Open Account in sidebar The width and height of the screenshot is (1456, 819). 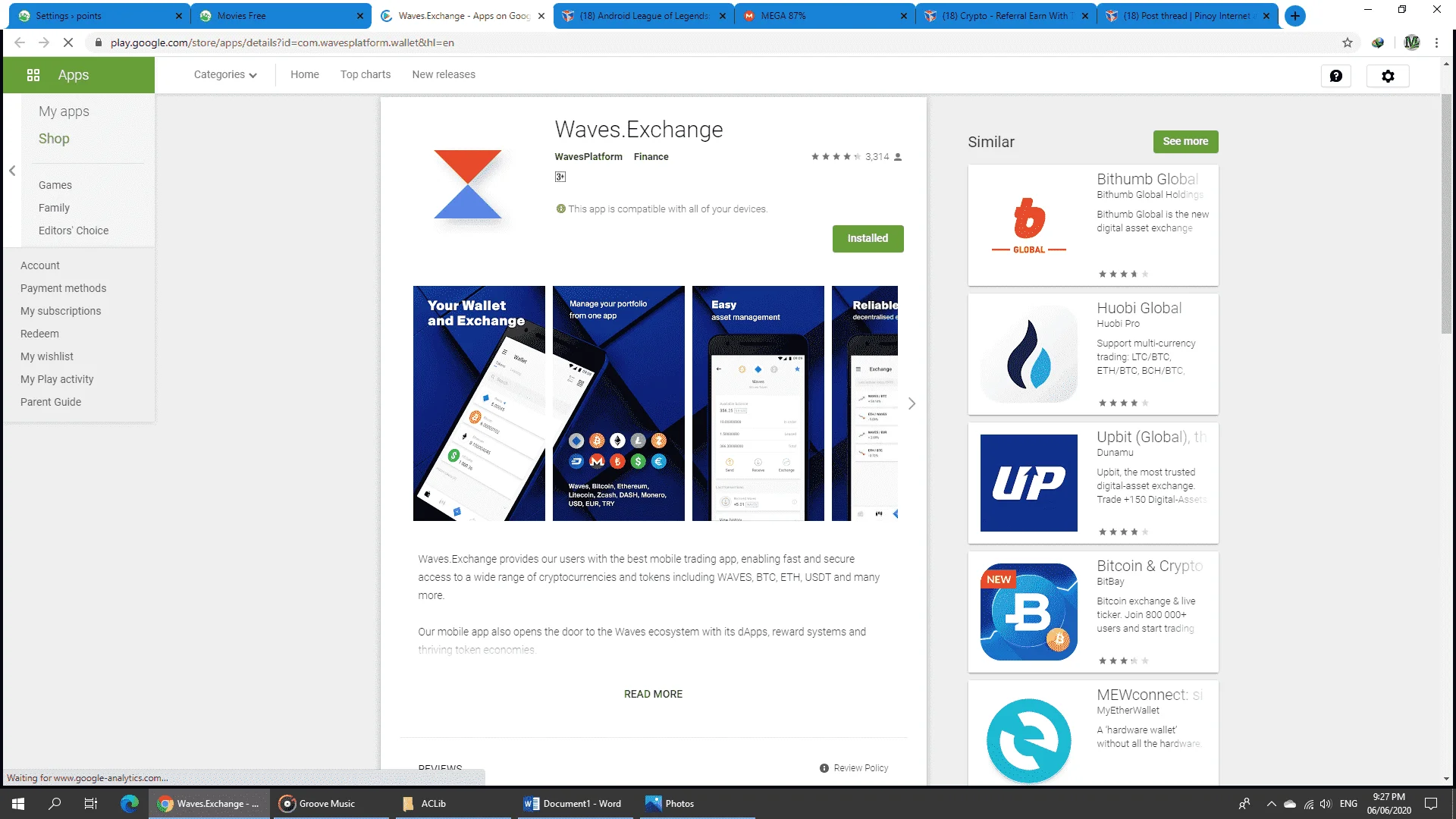pos(40,265)
